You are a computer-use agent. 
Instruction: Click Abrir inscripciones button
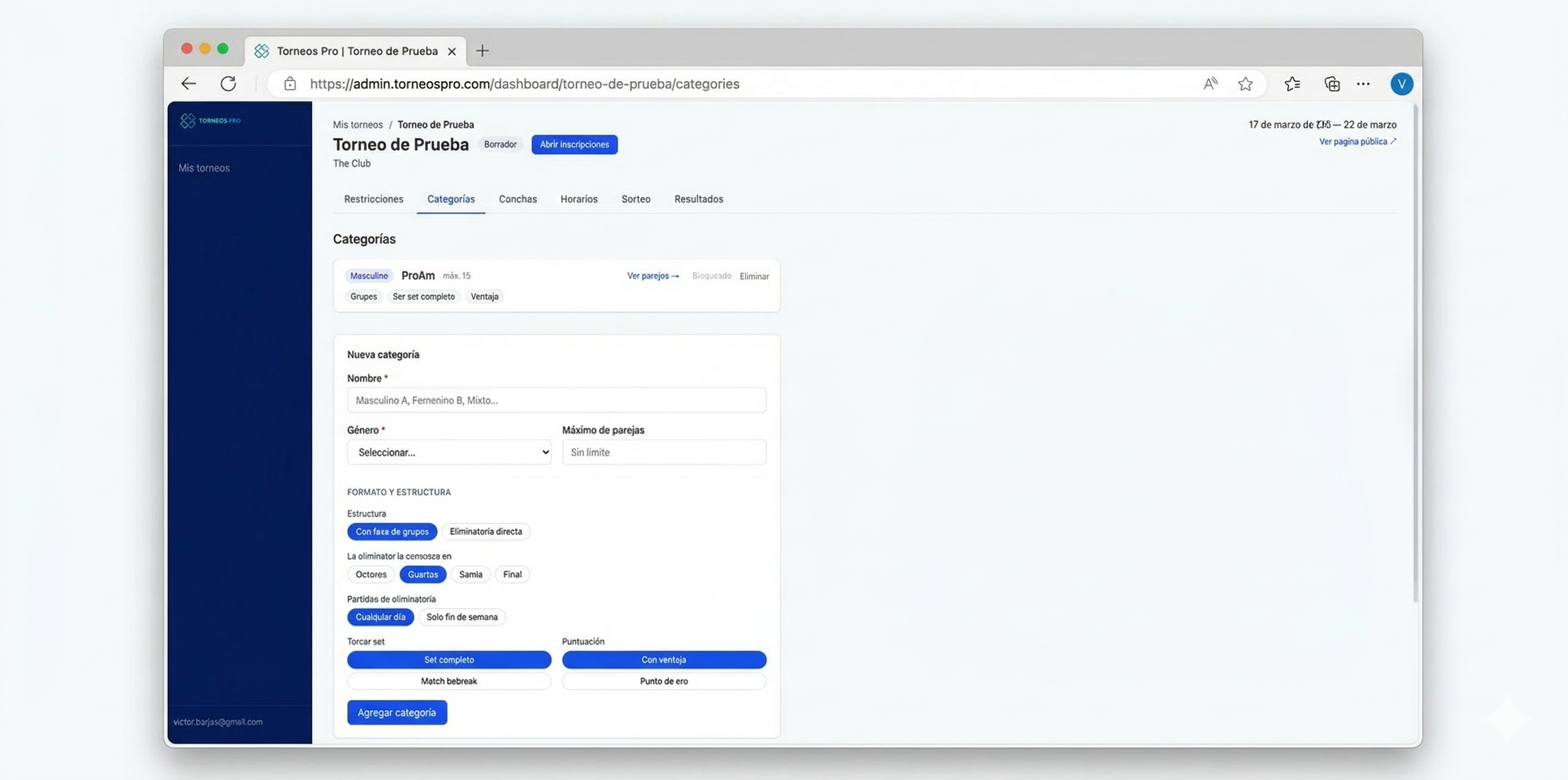pos(574,144)
